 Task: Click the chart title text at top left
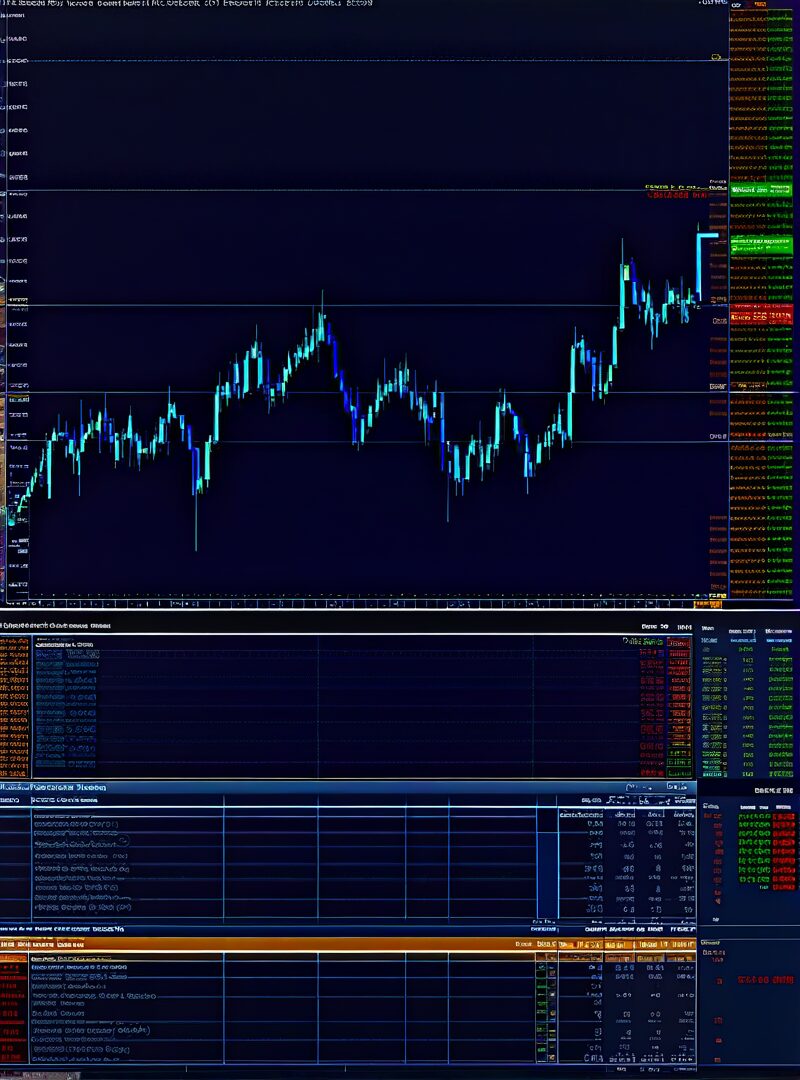[x=190, y=4]
